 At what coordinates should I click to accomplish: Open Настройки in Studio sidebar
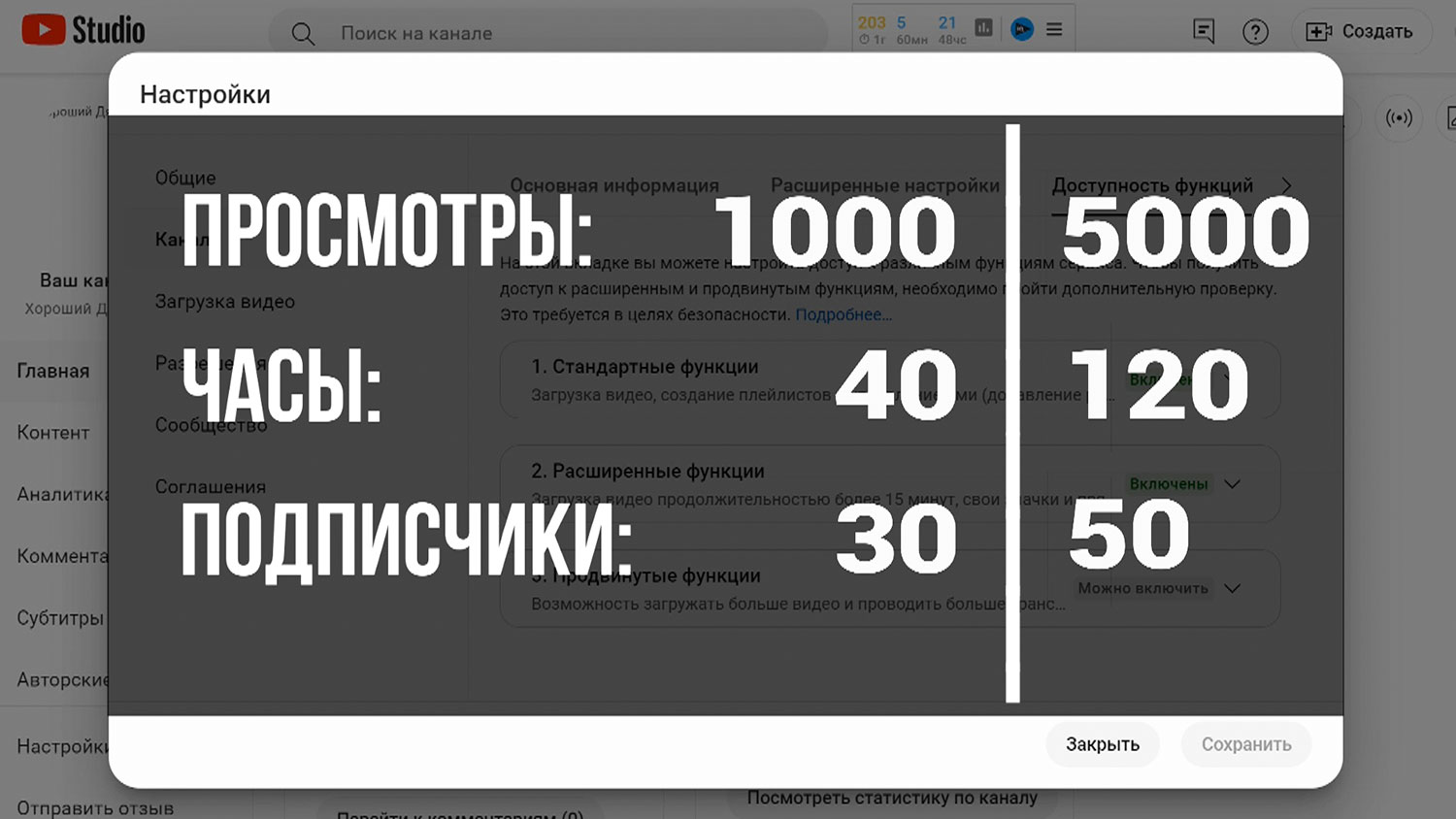point(62,746)
